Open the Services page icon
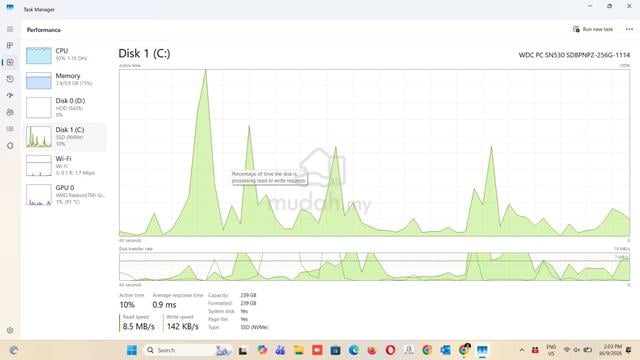The height and width of the screenshot is (360, 640). point(10,146)
